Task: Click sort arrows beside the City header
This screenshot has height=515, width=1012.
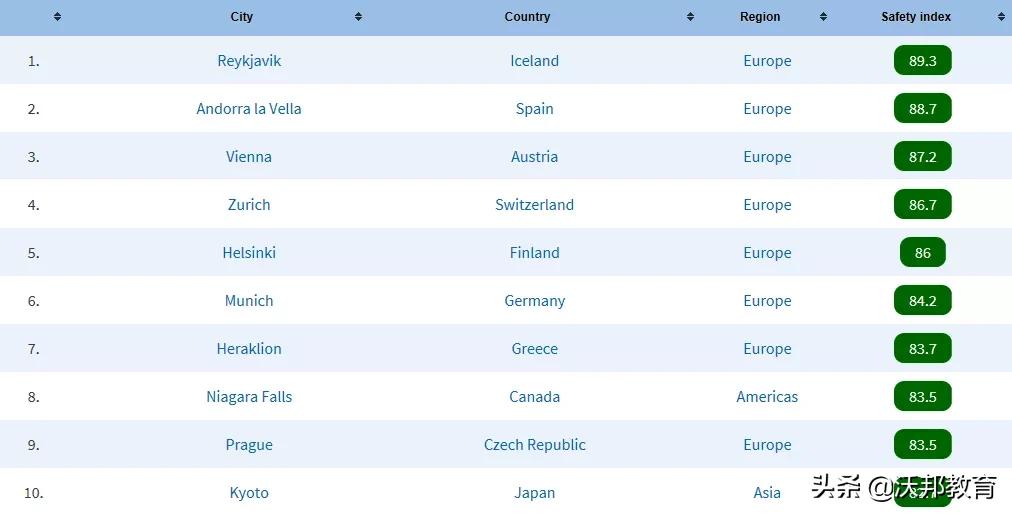Action: coord(358,17)
